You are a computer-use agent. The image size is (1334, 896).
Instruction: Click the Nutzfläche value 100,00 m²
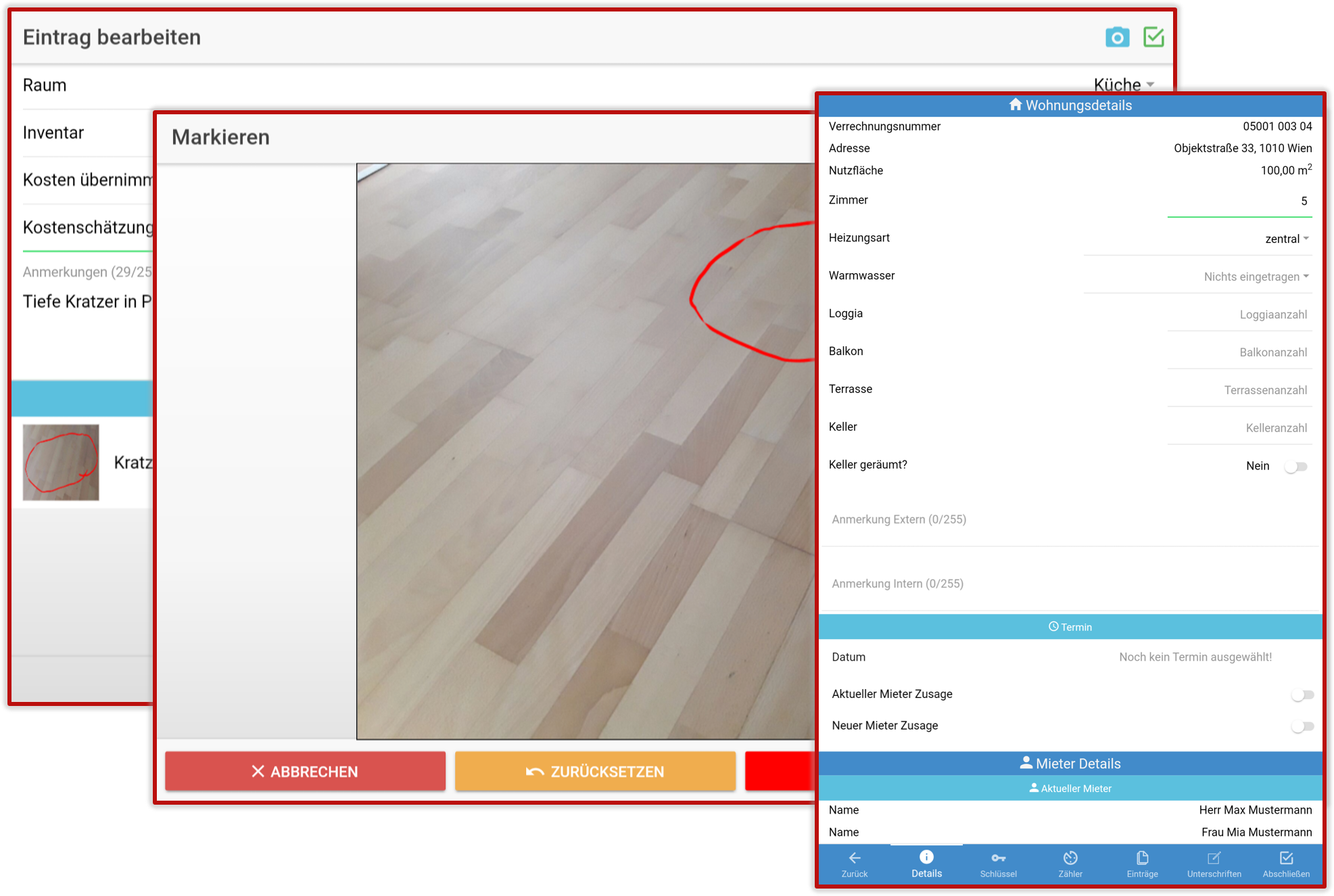1286,170
